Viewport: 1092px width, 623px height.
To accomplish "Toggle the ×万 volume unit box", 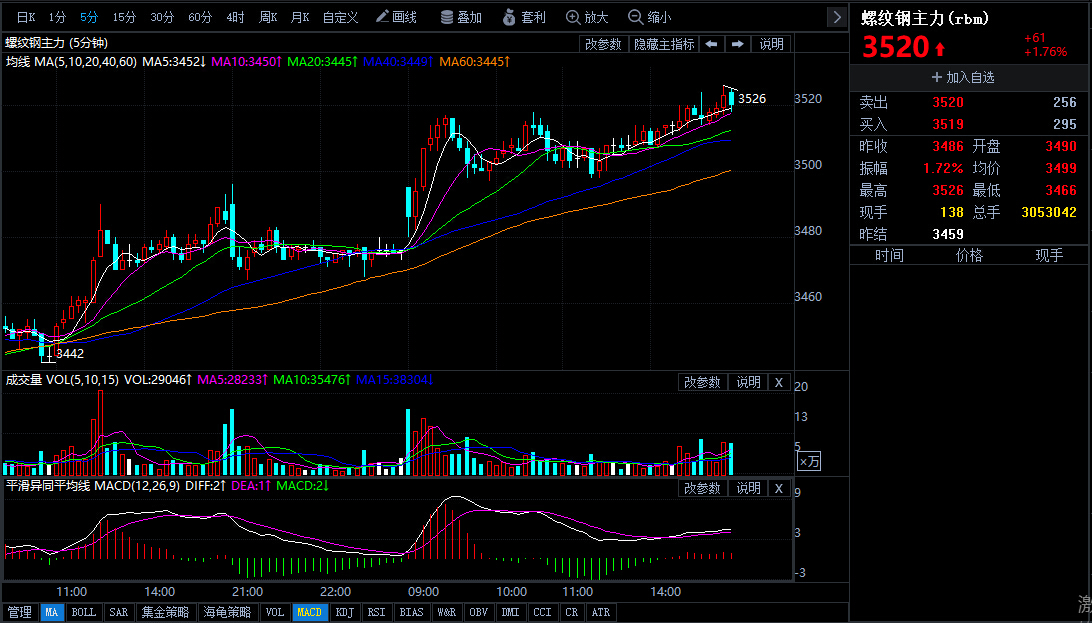I will (x=809, y=461).
